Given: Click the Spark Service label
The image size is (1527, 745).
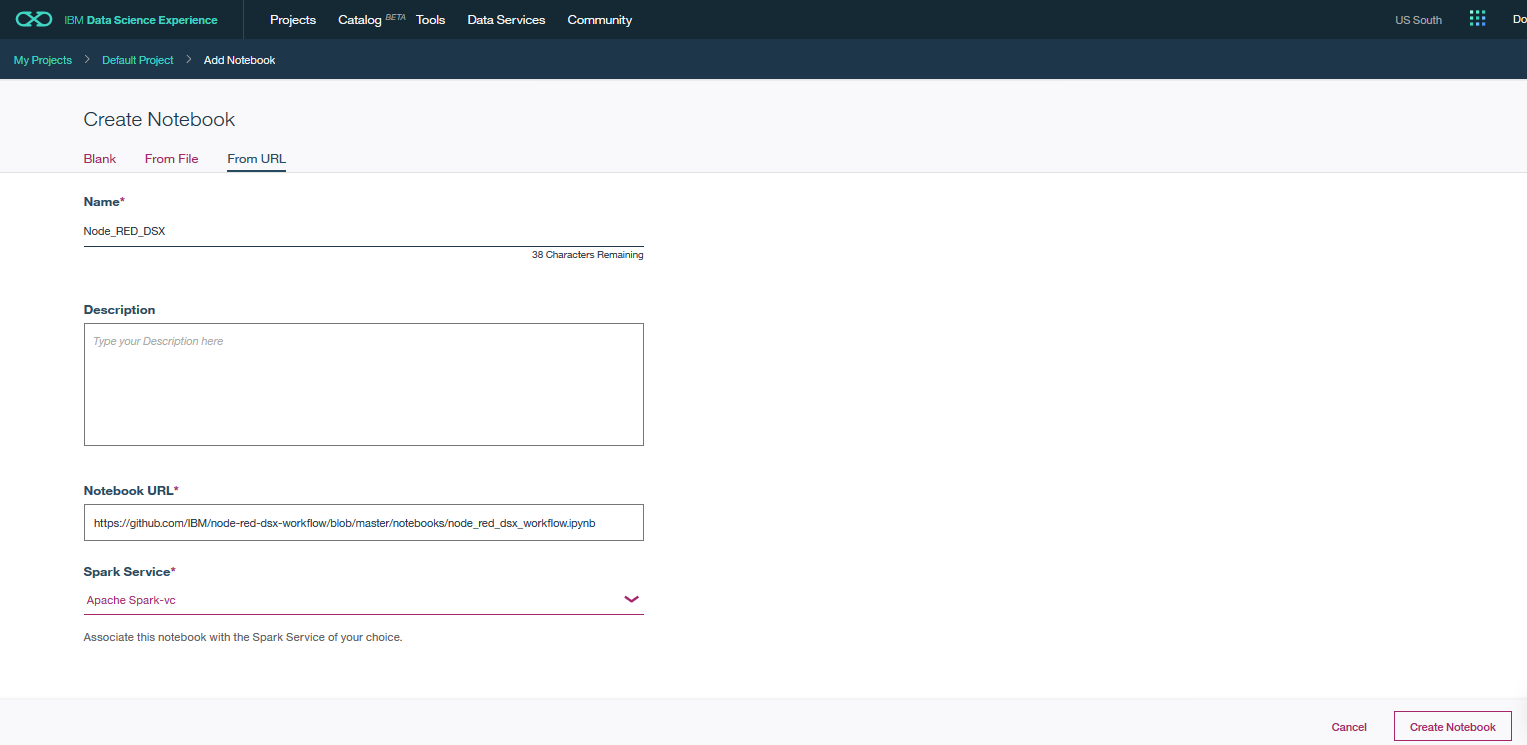Looking at the screenshot, I should pos(130,572).
